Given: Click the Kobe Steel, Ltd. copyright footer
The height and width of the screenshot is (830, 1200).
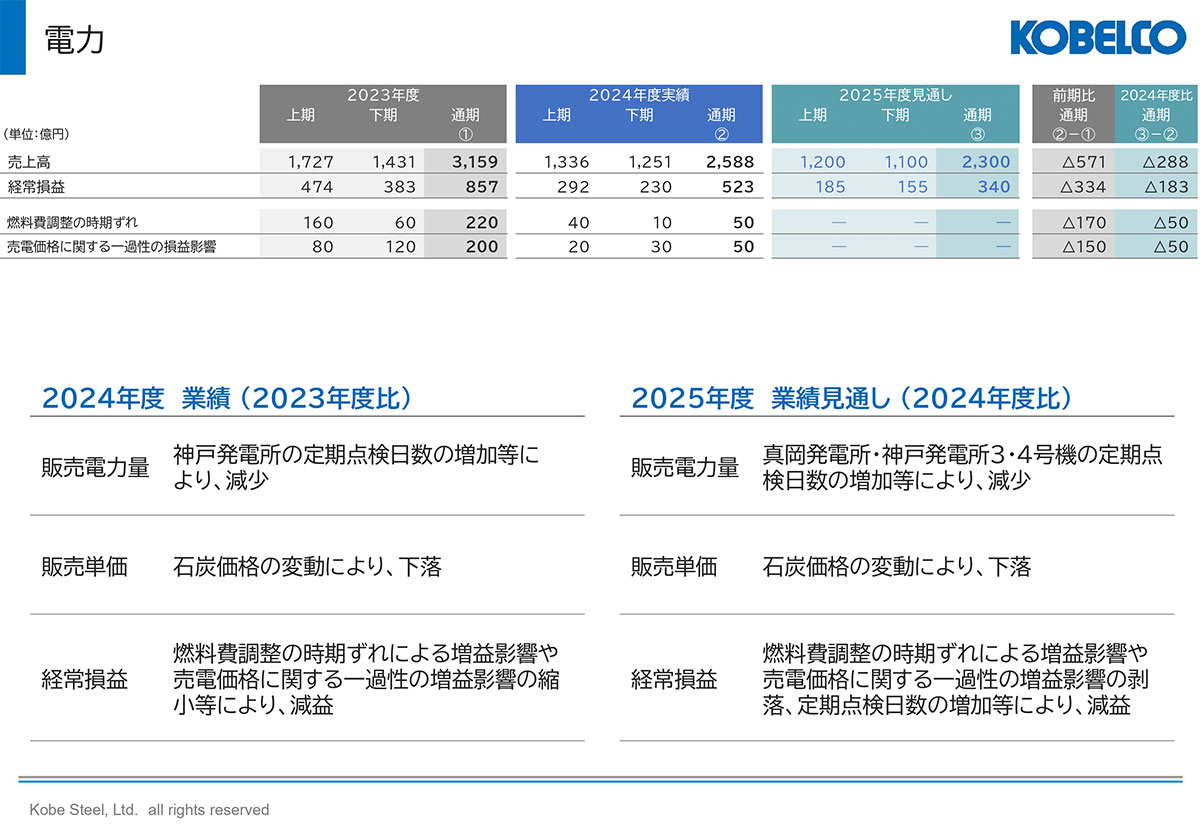Looking at the screenshot, I should (x=149, y=809).
